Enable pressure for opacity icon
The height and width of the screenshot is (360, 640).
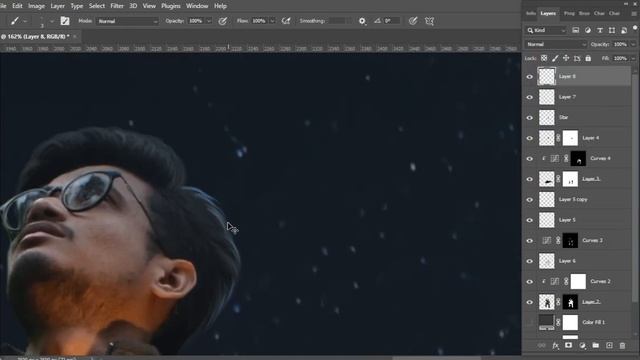[222, 21]
